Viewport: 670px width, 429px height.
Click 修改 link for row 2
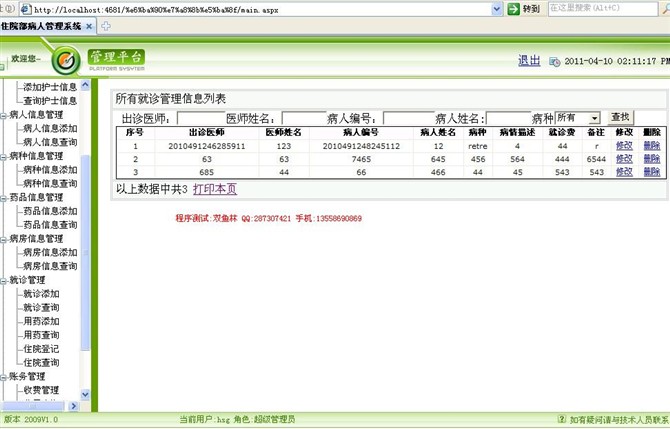(x=624, y=159)
